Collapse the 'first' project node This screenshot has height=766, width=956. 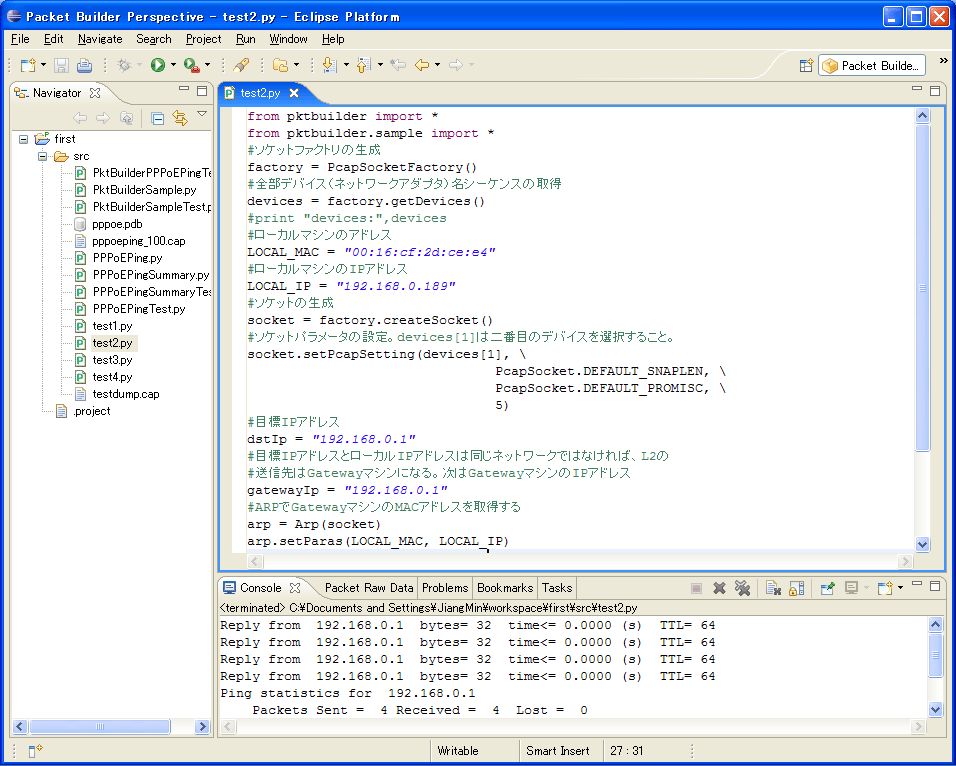23,139
